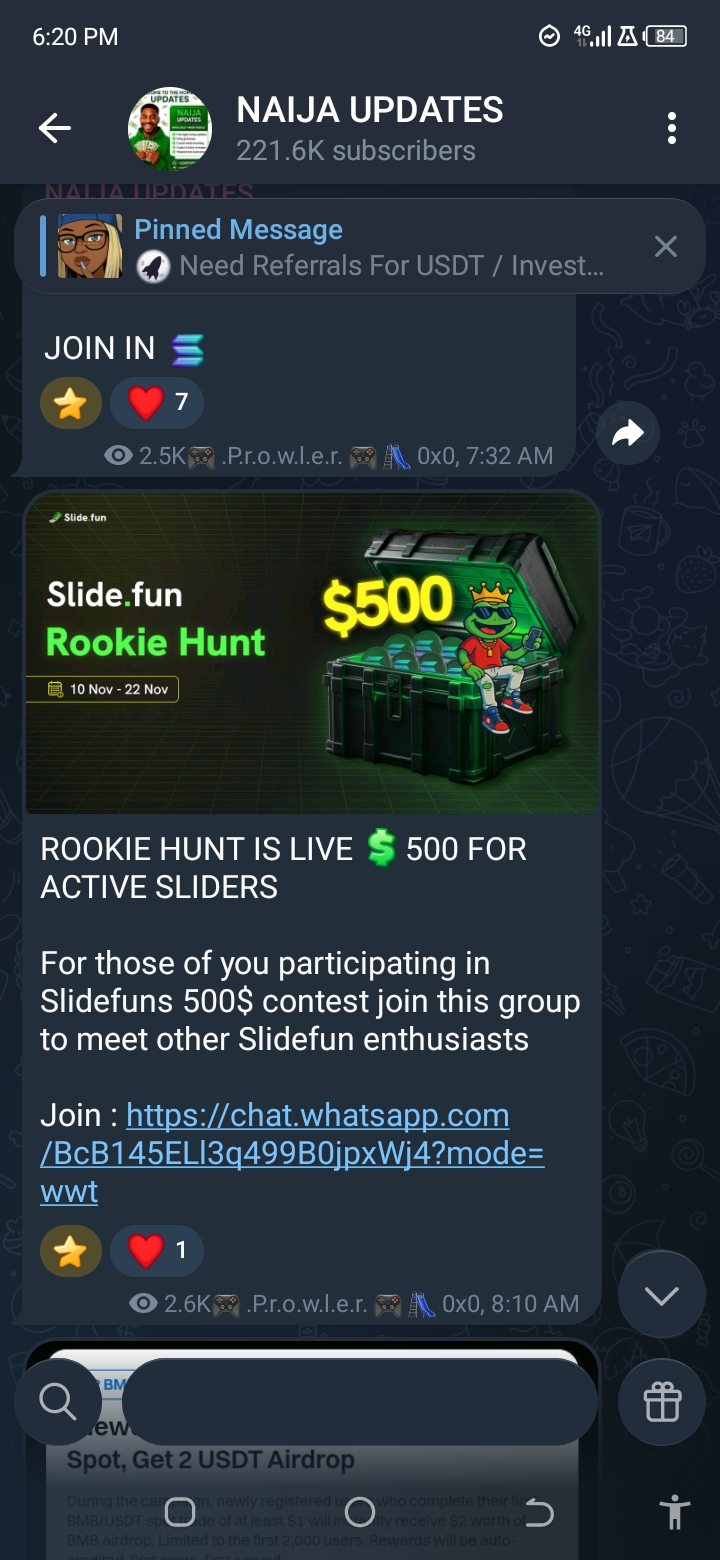This screenshot has height=1560, width=720.
Task: Open recent apps via square nav button
Action: click(x=180, y=1511)
